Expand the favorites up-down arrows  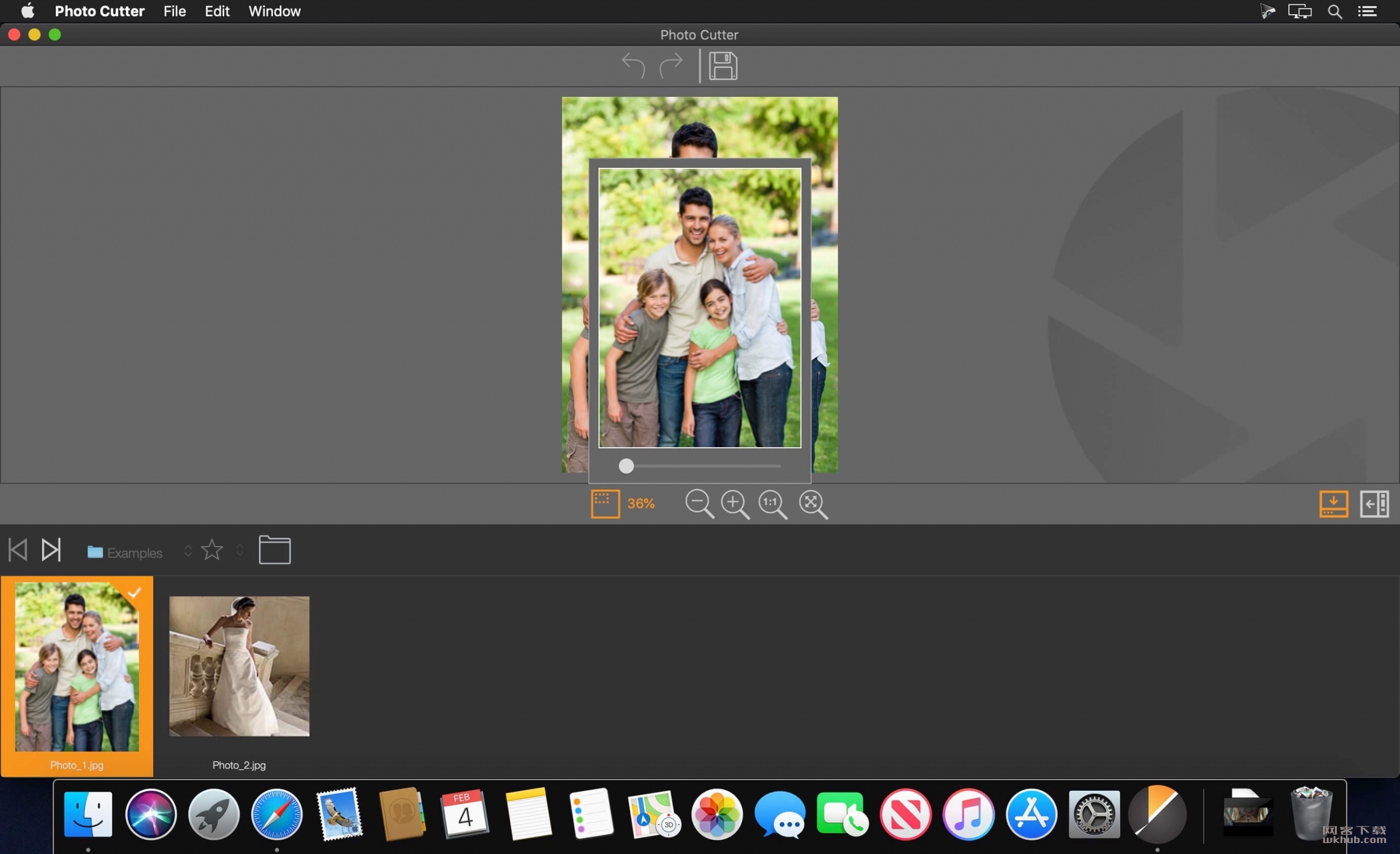pyautogui.click(x=240, y=550)
